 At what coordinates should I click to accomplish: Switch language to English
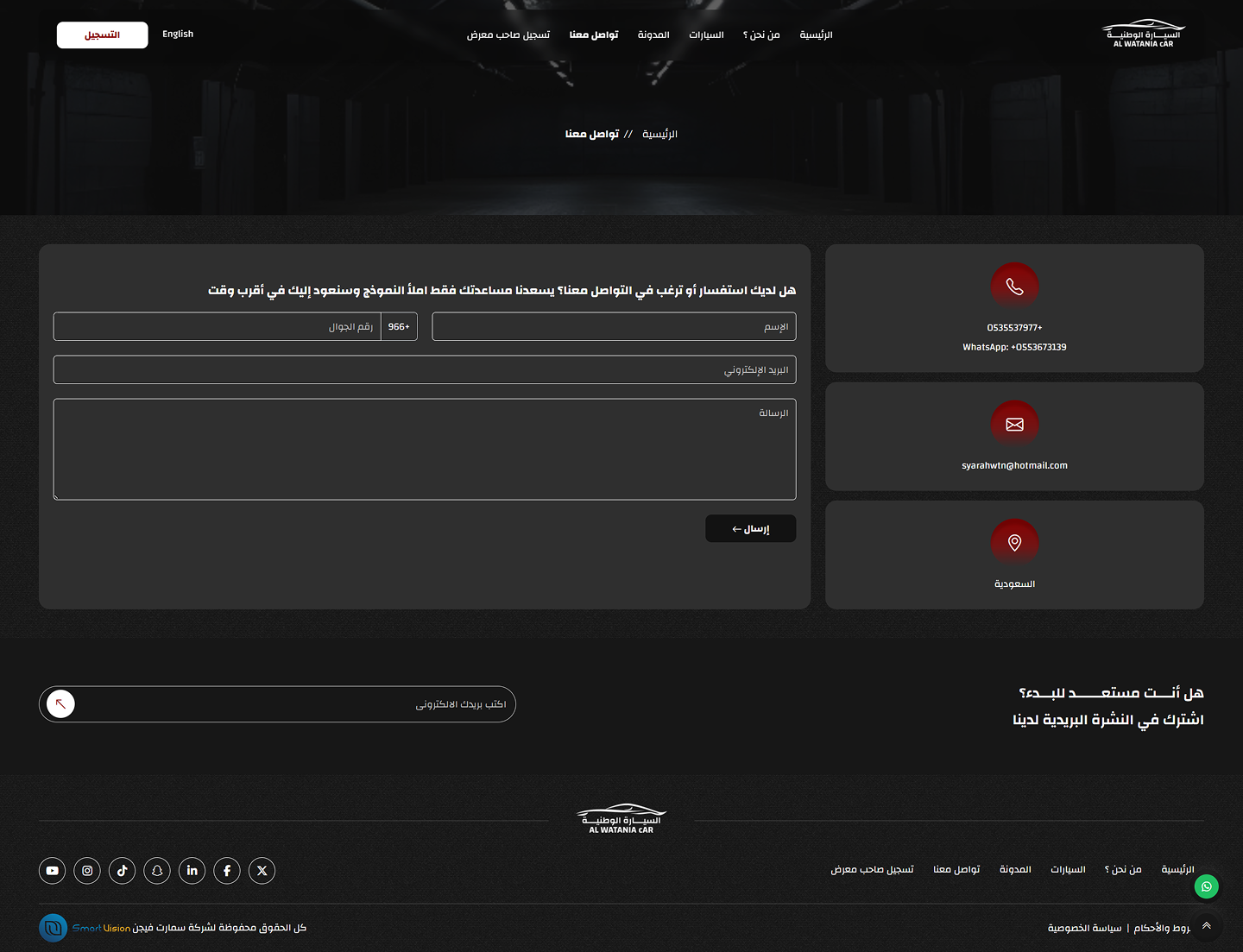[x=178, y=35]
